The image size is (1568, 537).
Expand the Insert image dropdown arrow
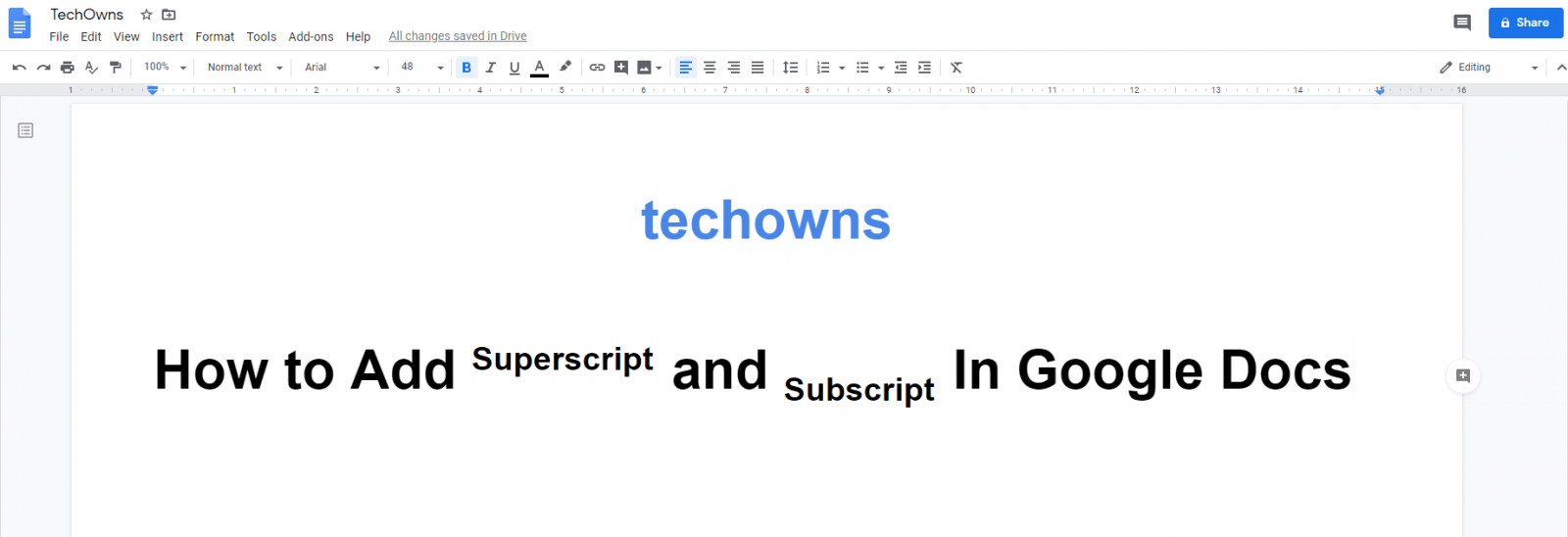tap(659, 68)
